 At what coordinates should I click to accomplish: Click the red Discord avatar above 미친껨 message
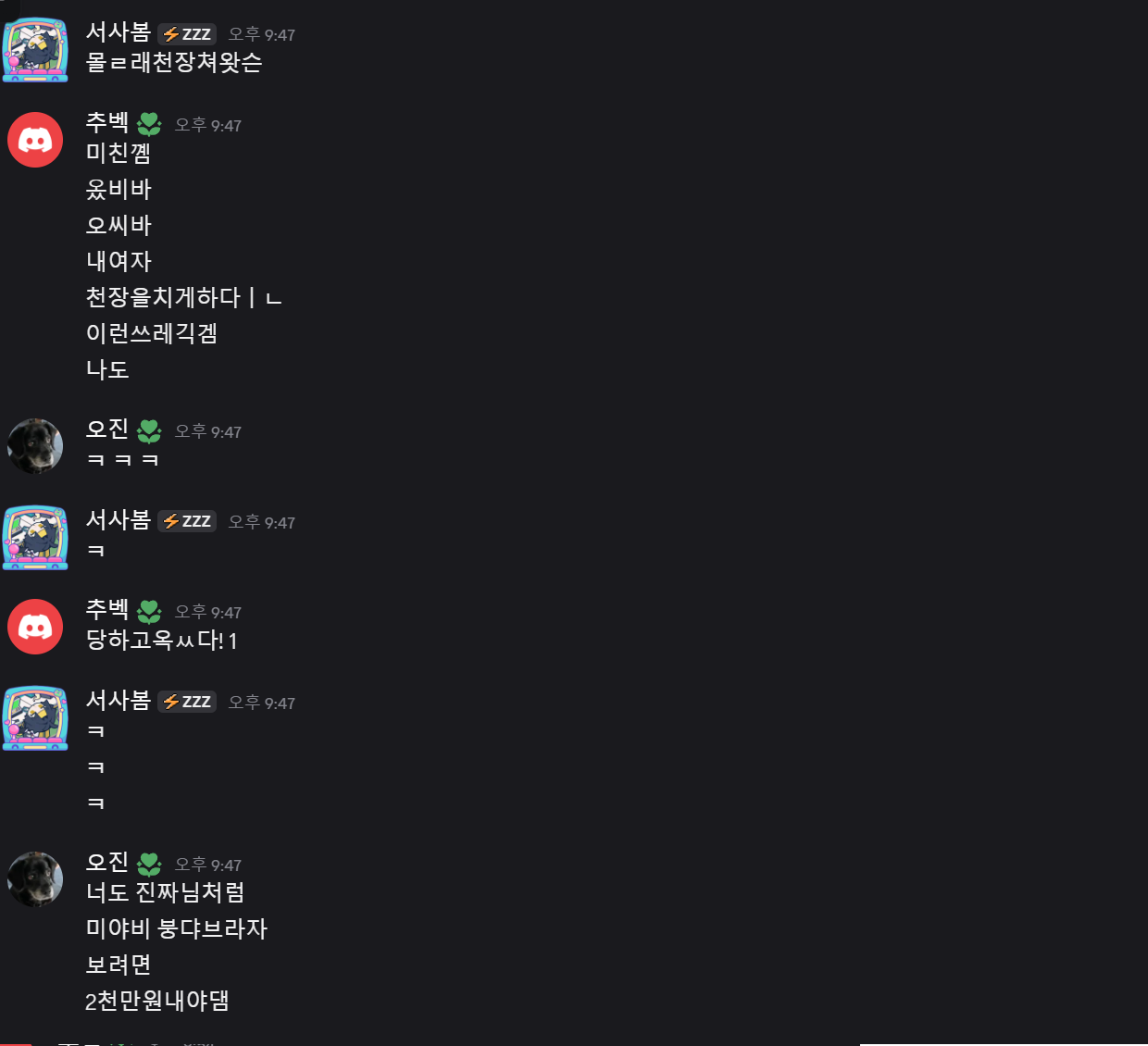click(x=35, y=140)
